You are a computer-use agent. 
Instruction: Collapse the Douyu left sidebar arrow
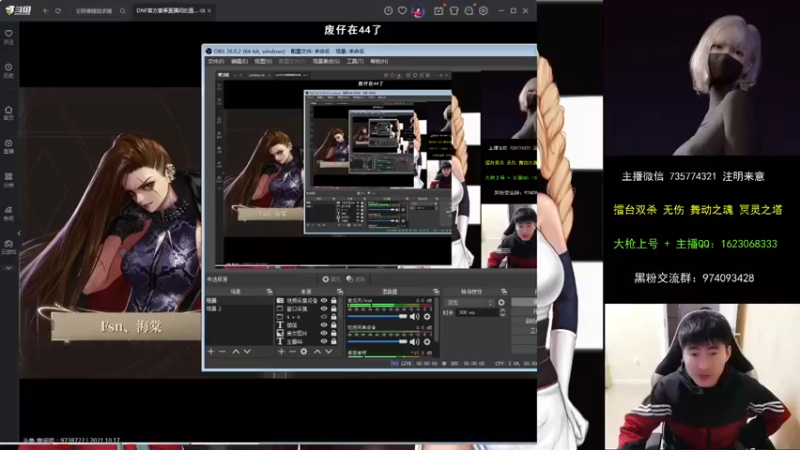[19, 233]
